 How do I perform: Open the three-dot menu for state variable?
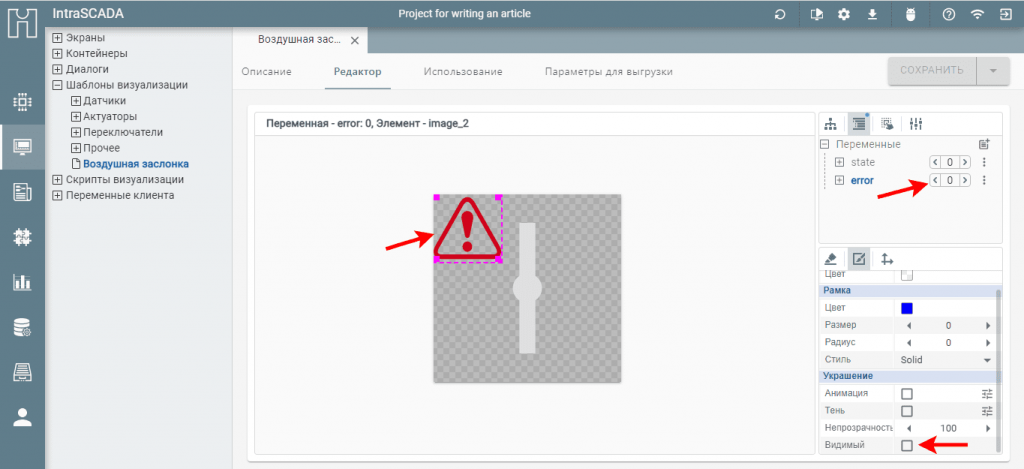984,162
